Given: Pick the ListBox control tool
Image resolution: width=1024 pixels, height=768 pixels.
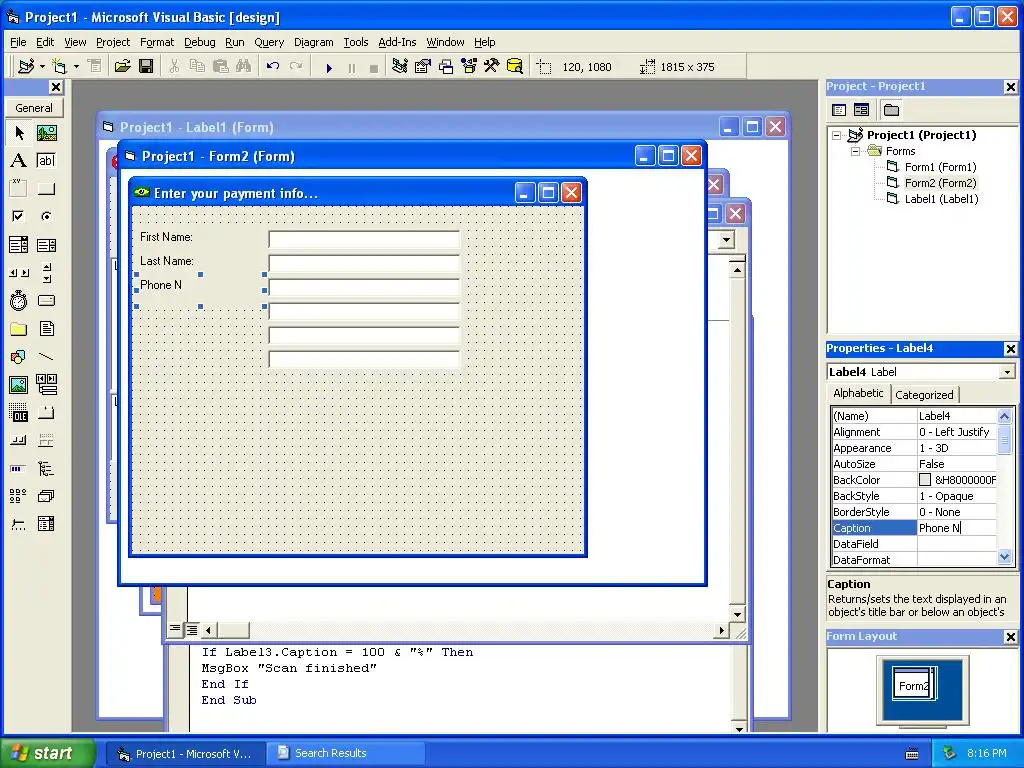Looking at the screenshot, I should (x=46, y=245).
